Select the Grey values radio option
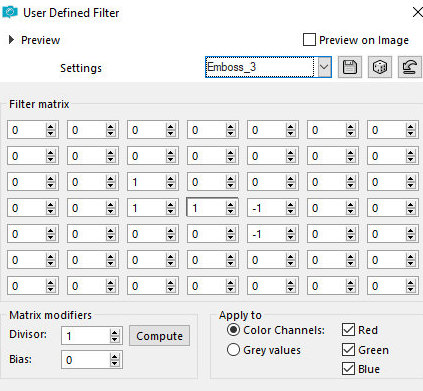 pyautogui.click(x=233, y=350)
